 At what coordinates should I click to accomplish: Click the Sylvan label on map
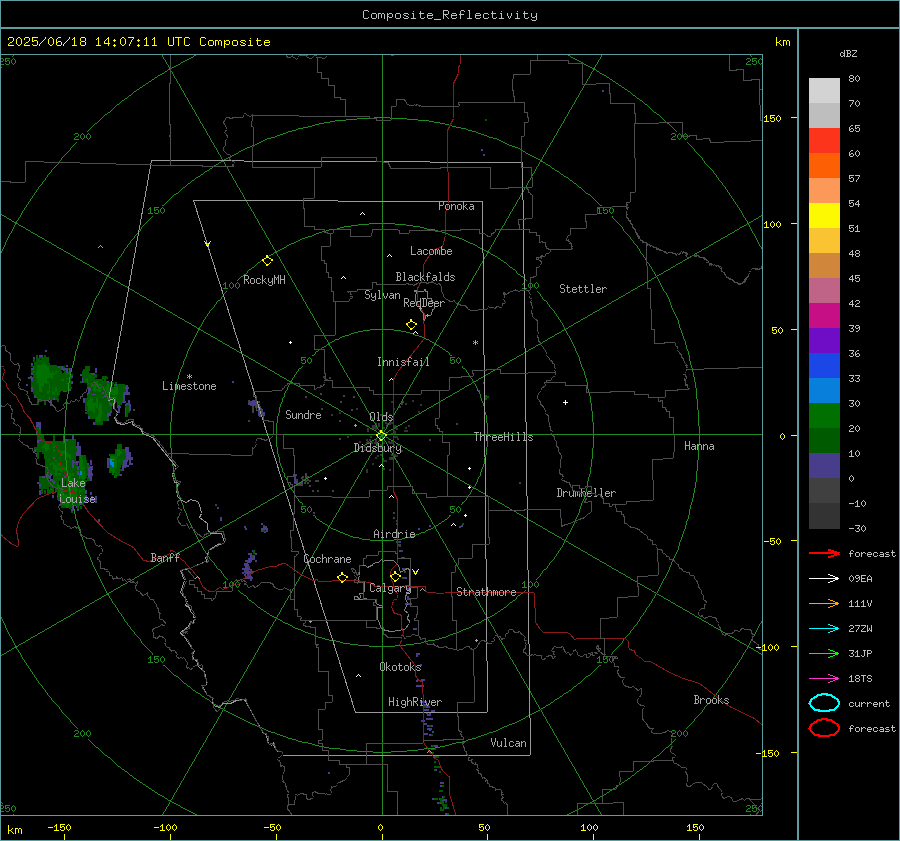pyautogui.click(x=382, y=295)
